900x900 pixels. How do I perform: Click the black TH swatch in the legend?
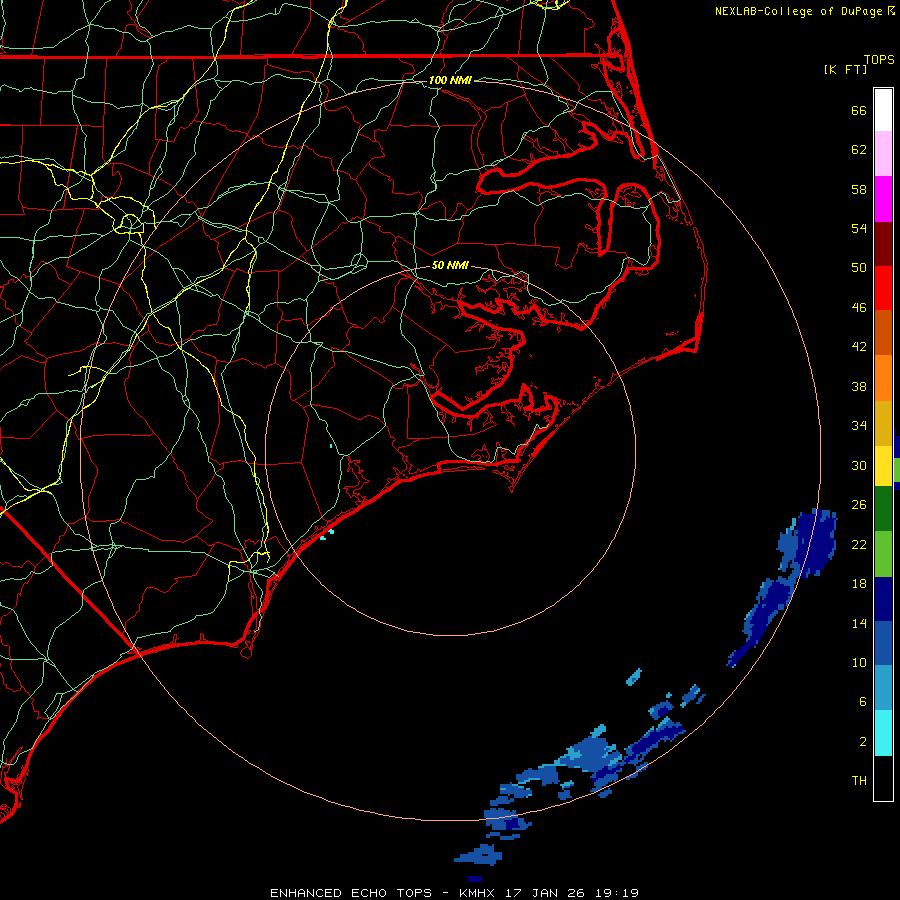click(x=883, y=778)
